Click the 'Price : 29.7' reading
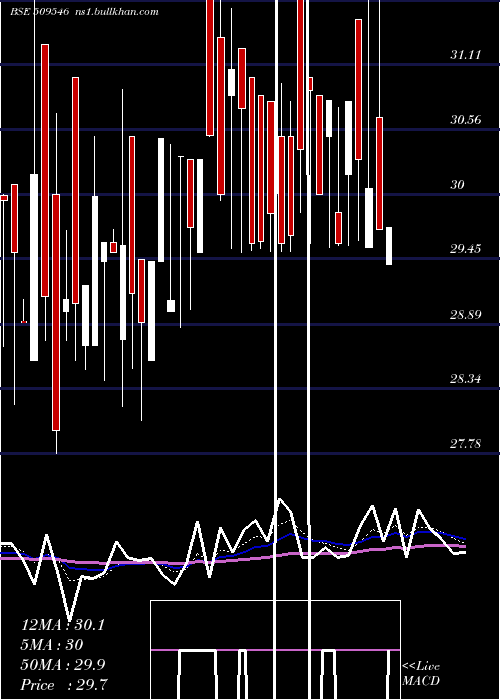500x700 pixels. point(64,685)
